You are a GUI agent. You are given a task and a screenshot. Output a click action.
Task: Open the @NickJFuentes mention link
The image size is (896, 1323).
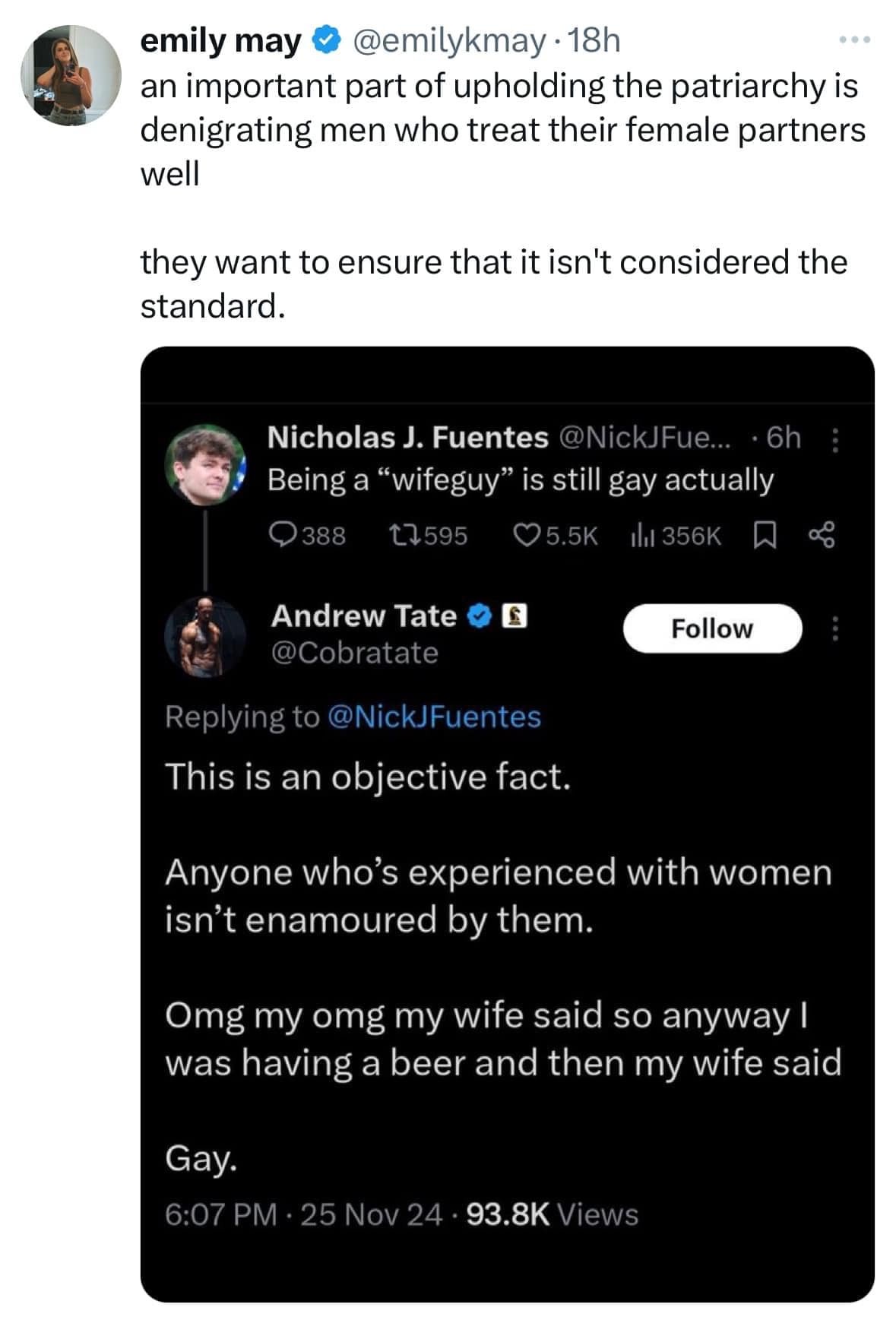coord(433,717)
